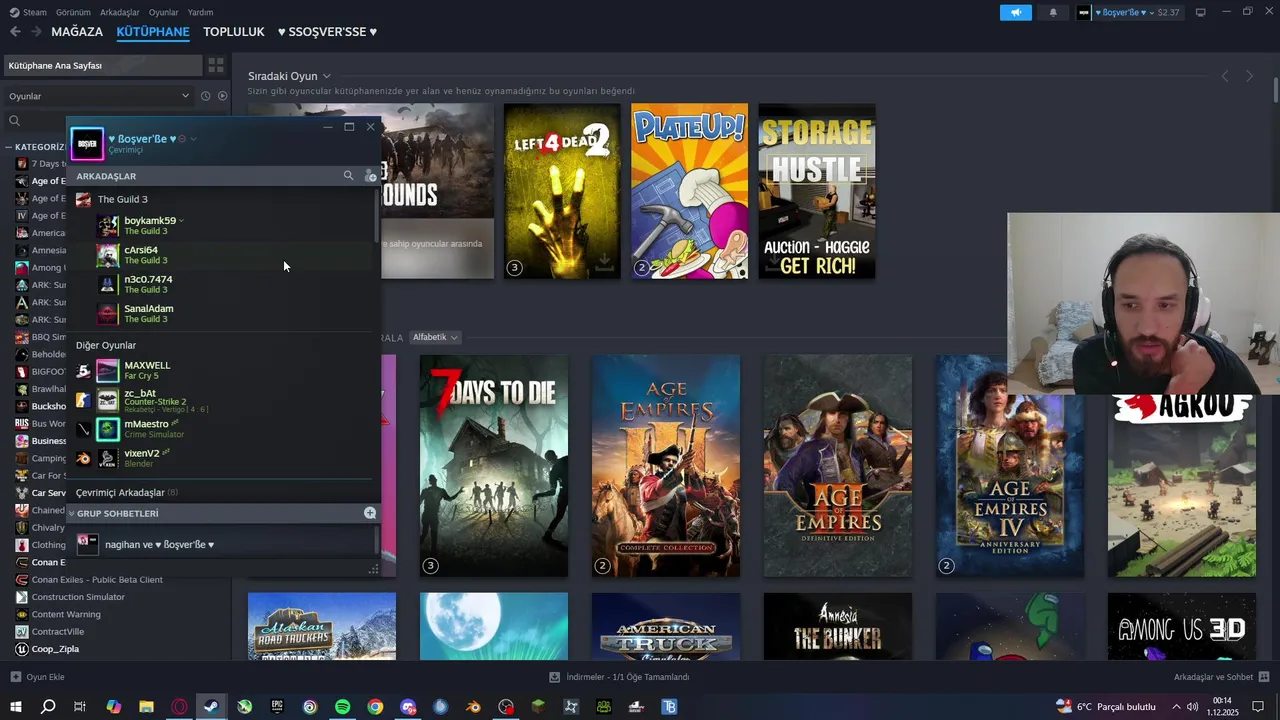
Task: Collapse the GRUP SOHBETLERİ section
Action: pyautogui.click(x=71, y=513)
